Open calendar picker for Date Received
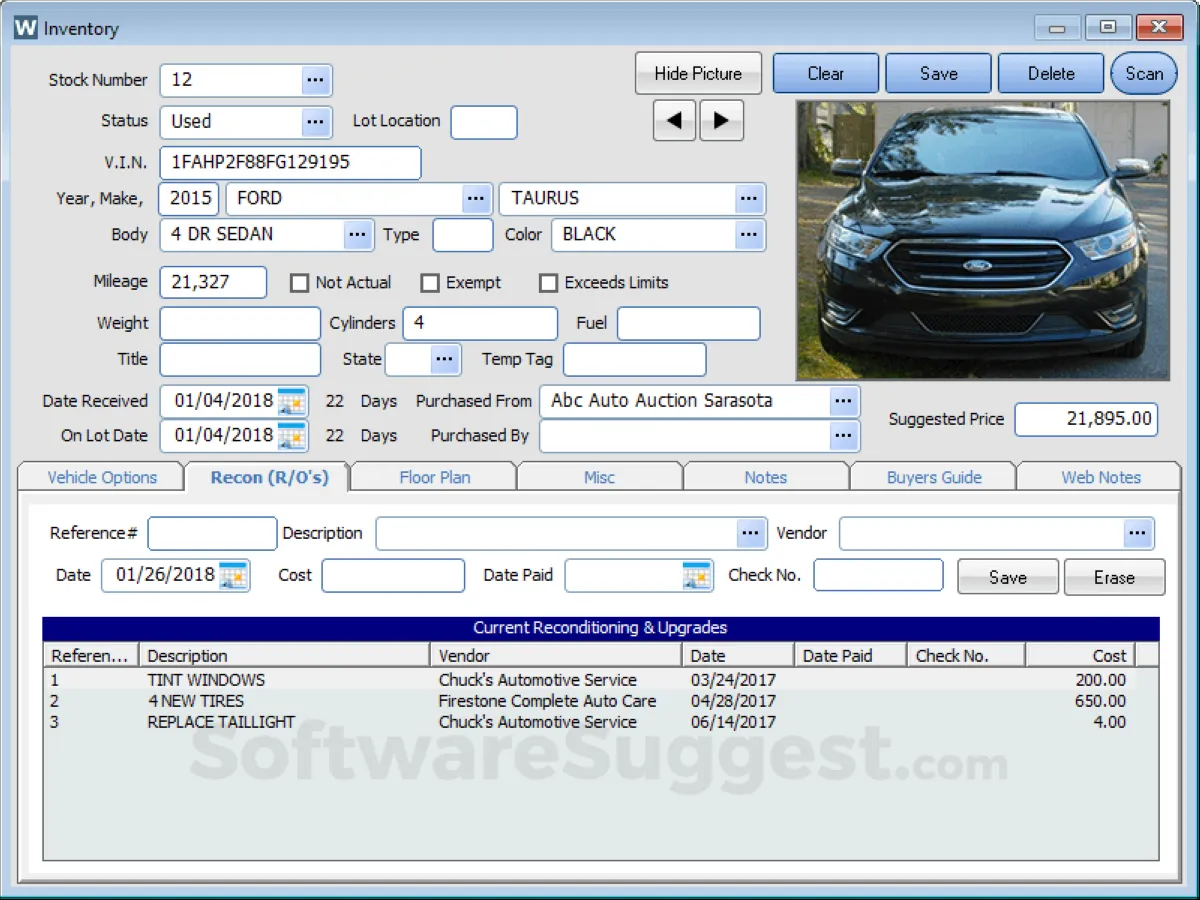The image size is (1200, 900). point(292,401)
